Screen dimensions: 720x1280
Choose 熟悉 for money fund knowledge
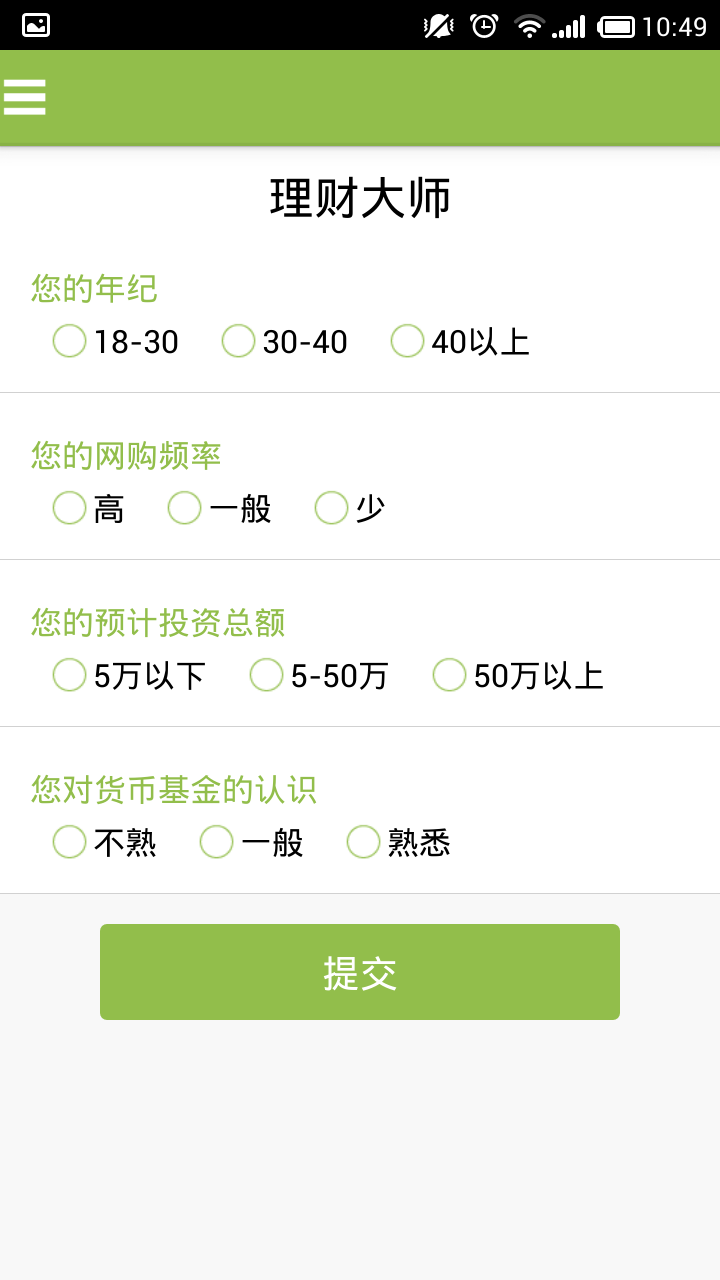click(364, 842)
